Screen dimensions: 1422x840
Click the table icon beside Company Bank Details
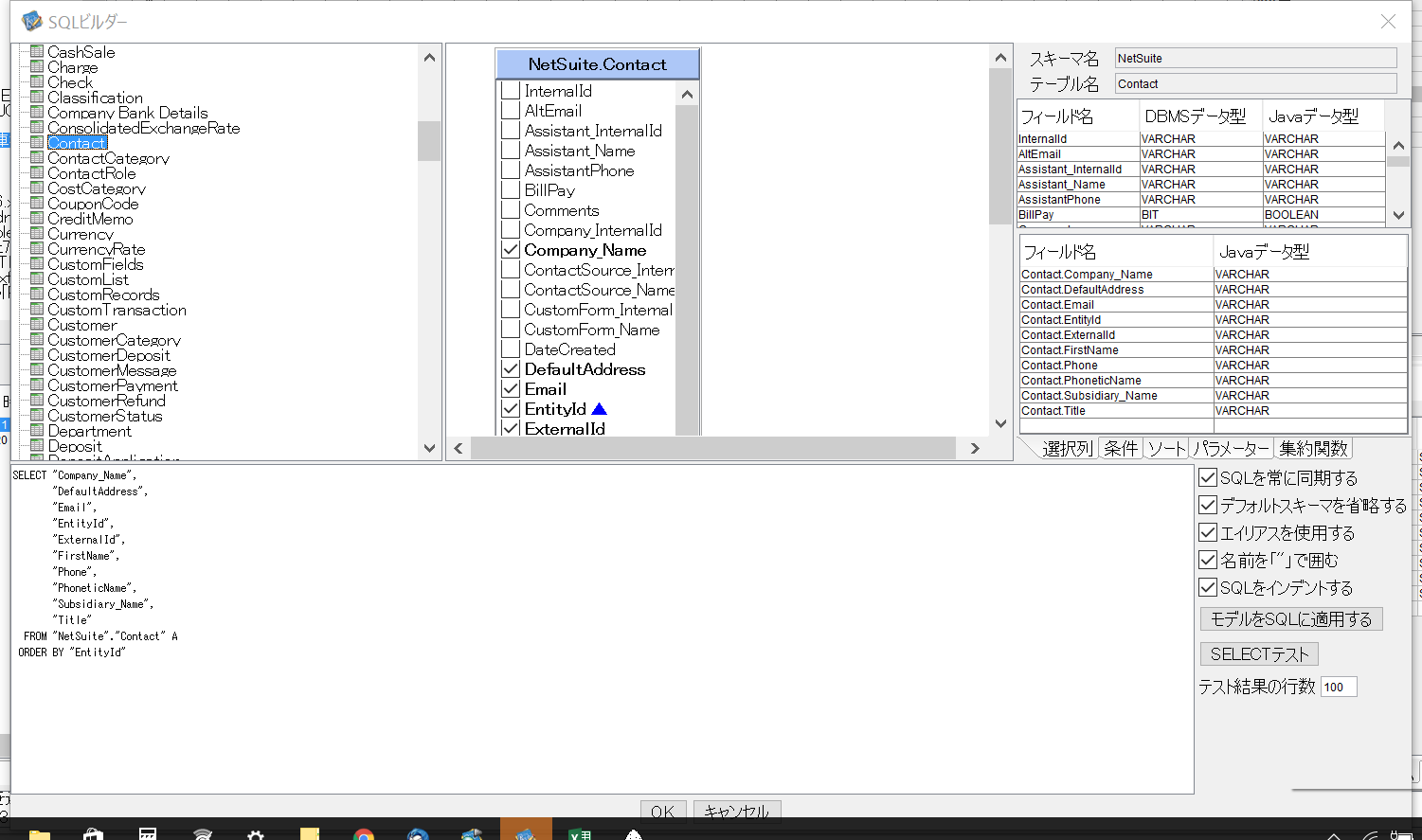click(37, 112)
